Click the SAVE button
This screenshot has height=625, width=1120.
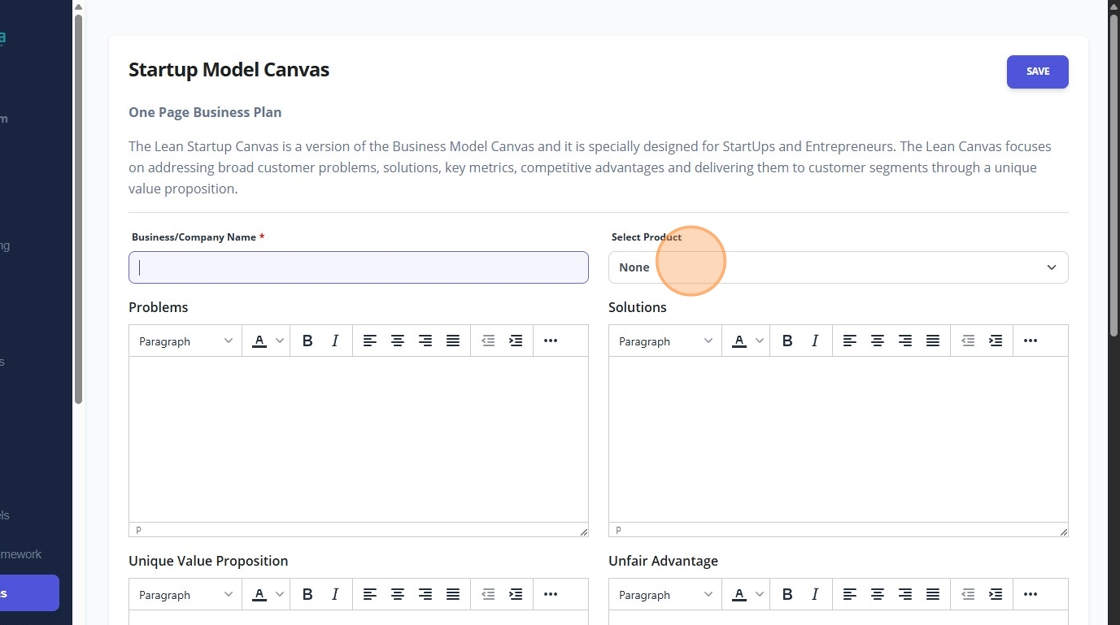pos(1037,72)
